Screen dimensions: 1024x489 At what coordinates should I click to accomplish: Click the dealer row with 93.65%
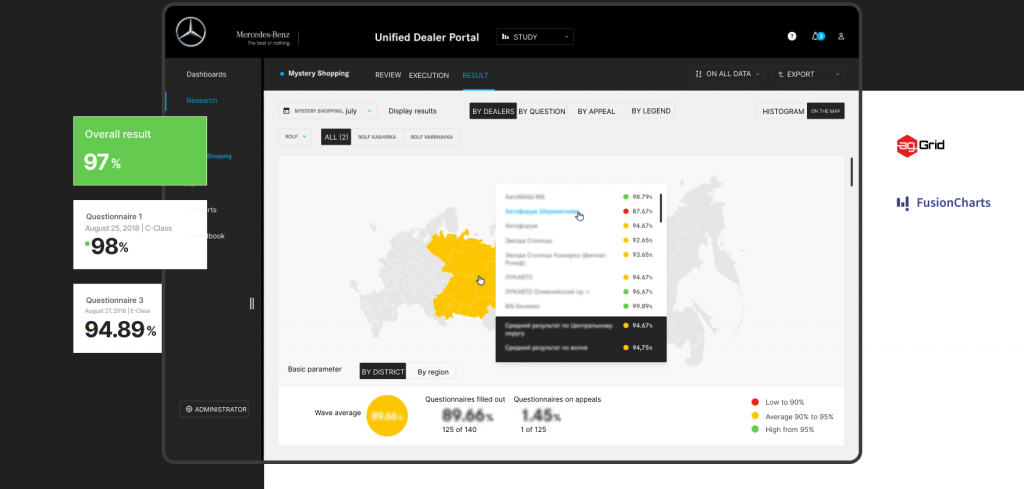tap(579, 258)
